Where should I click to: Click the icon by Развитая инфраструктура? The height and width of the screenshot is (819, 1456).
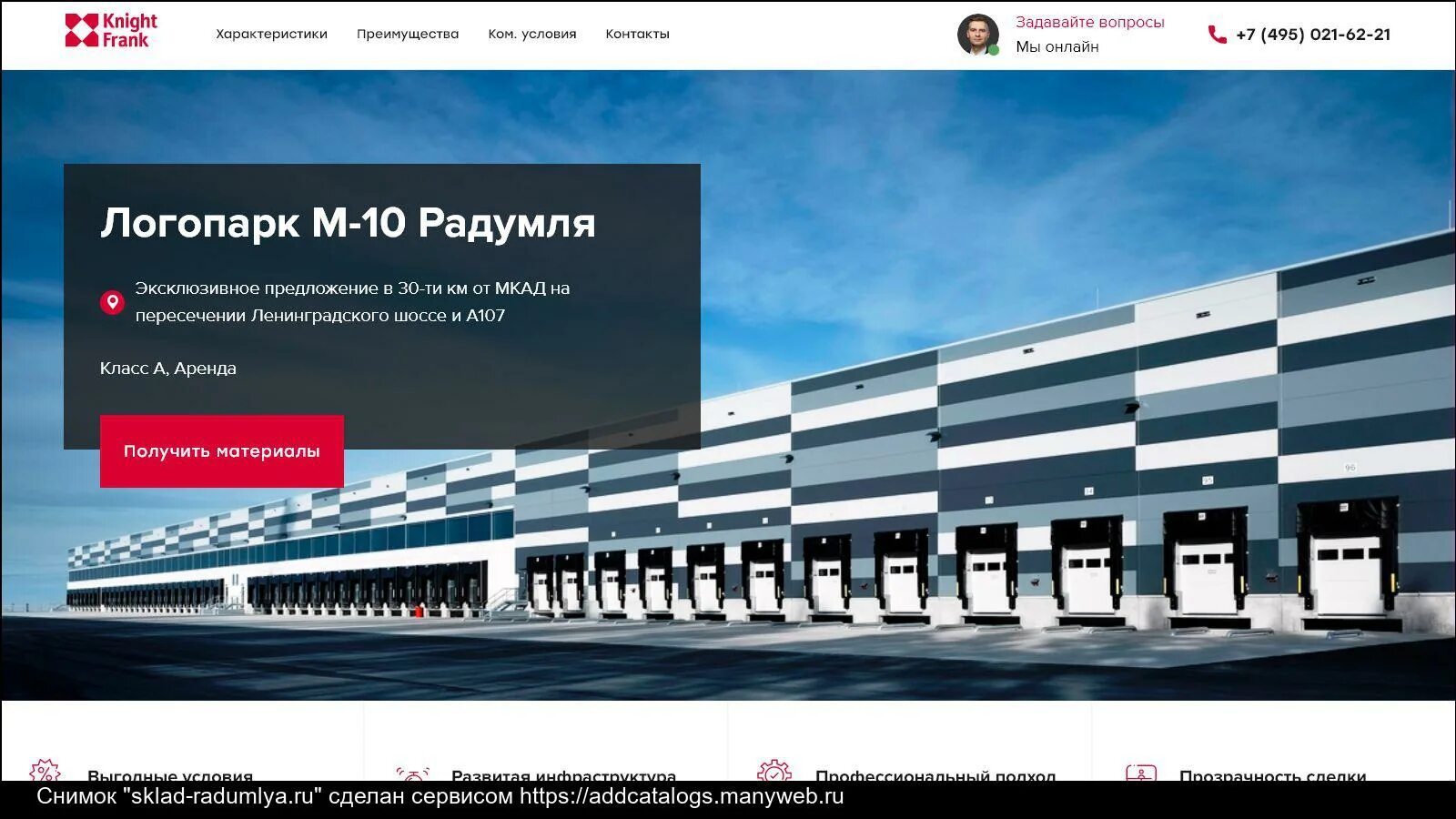coord(413,773)
